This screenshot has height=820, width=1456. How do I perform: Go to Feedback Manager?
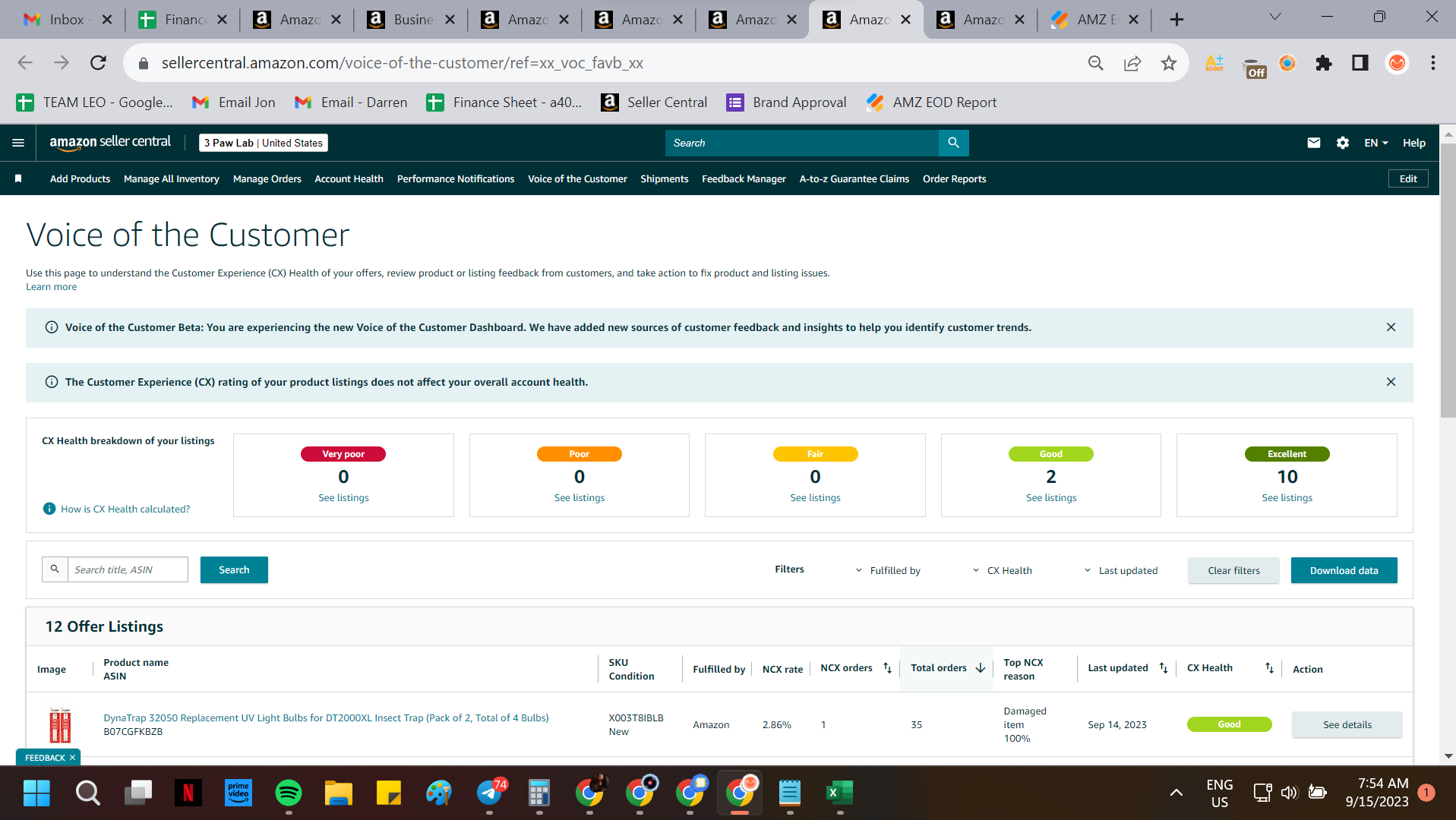point(744,178)
